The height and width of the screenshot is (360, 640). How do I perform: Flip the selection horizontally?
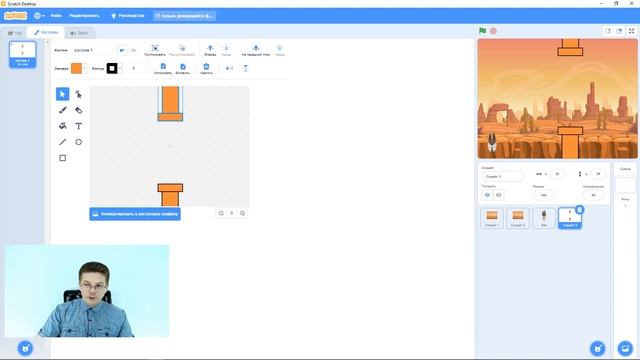[229, 68]
